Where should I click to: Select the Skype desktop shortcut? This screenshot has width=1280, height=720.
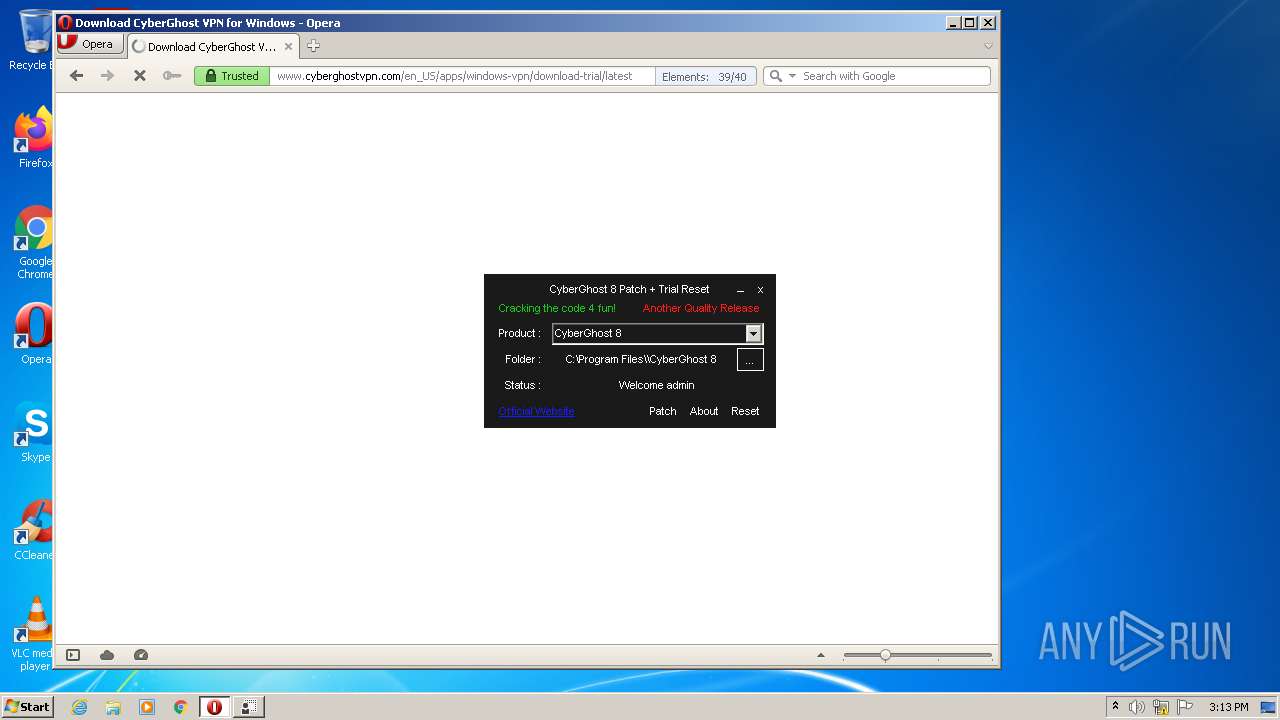point(33,432)
